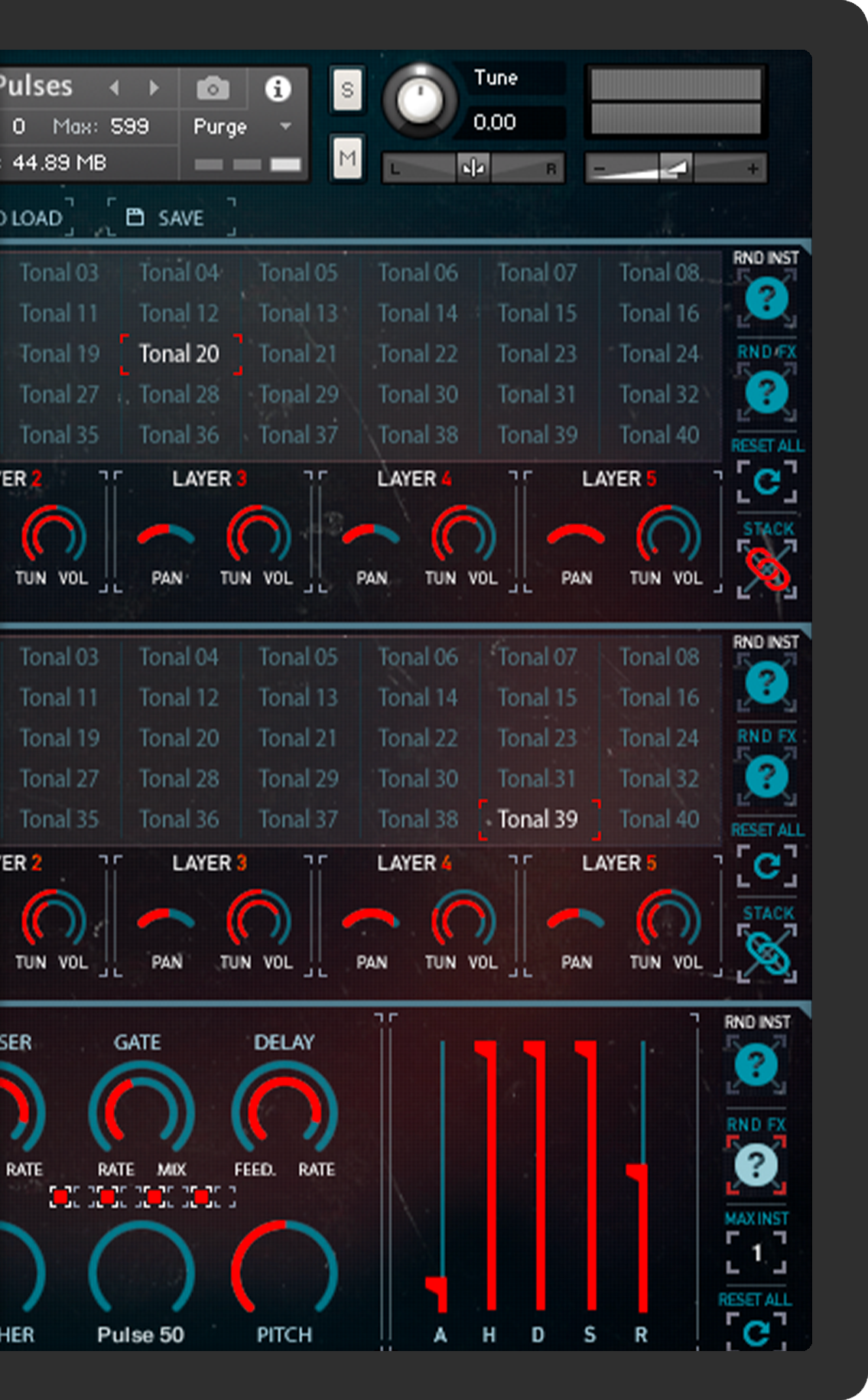Click the camera snapshot icon
This screenshot has width=868, height=1400.
[213, 90]
